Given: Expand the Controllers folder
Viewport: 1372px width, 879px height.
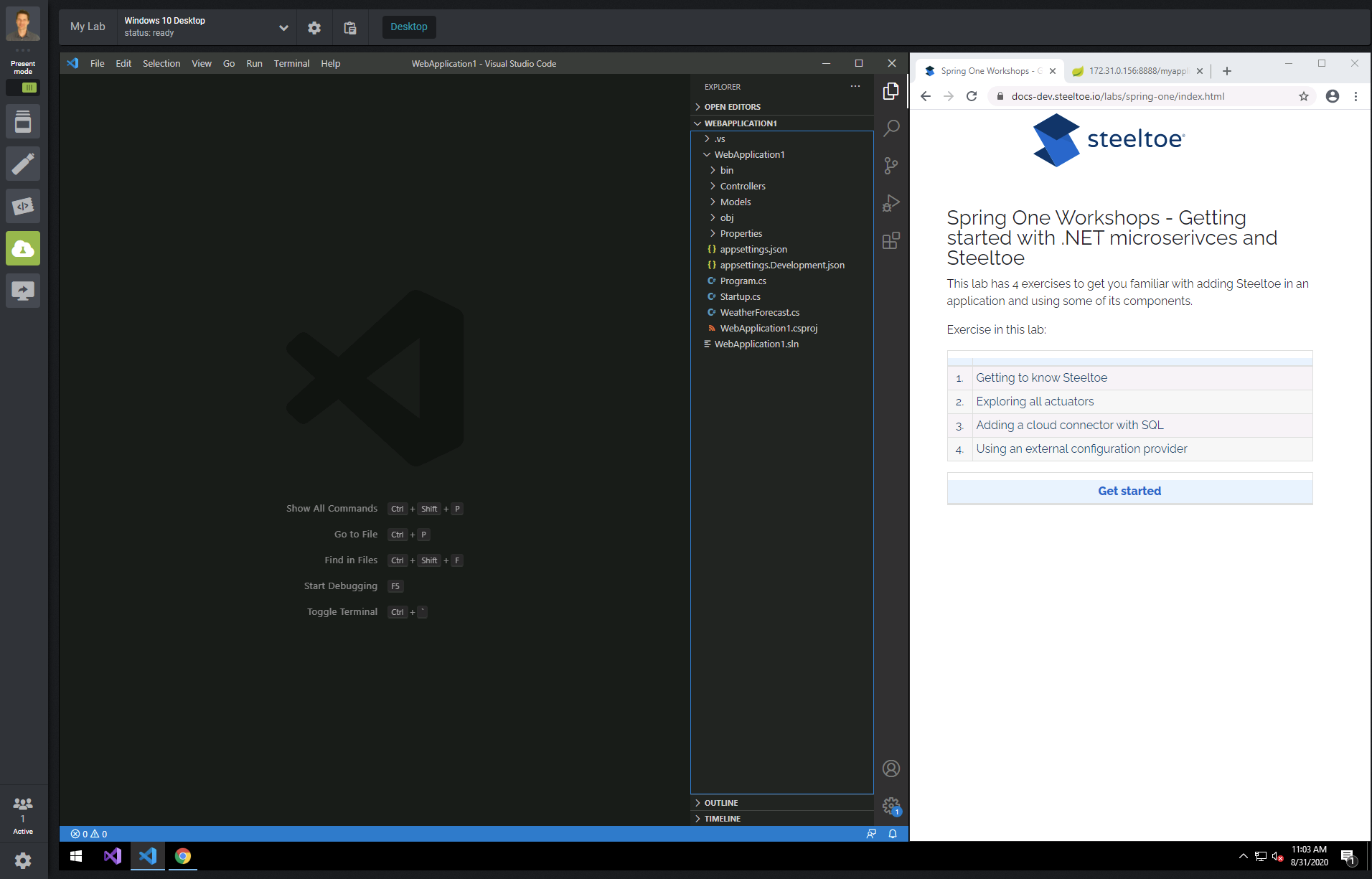Looking at the screenshot, I should pos(742,186).
